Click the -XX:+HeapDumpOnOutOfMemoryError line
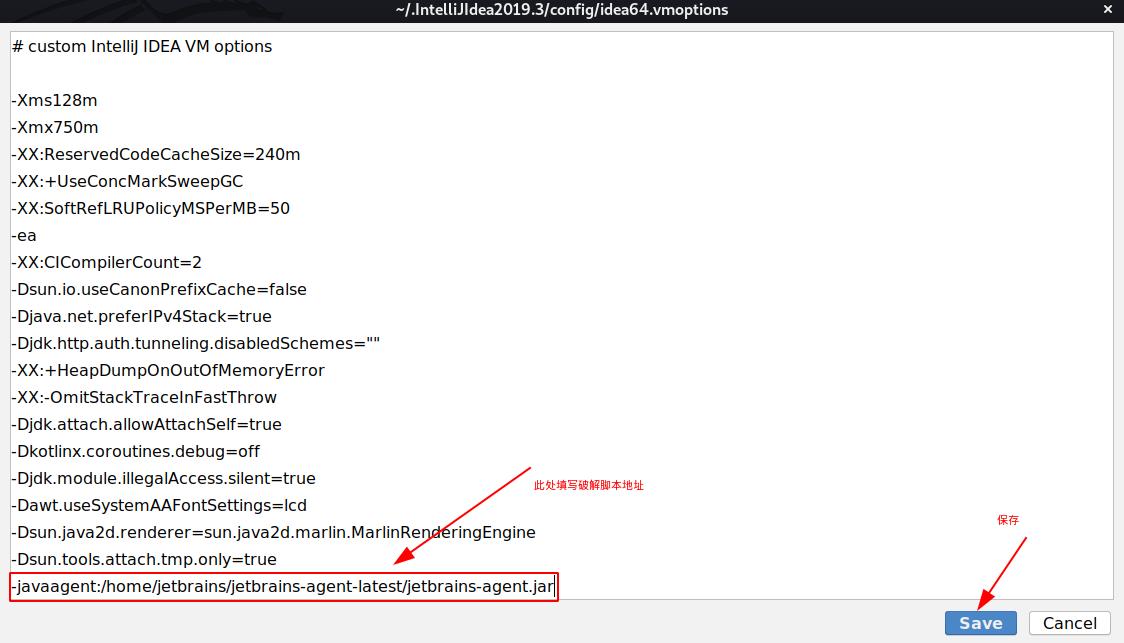Image resolution: width=1124 pixels, height=643 pixels. (x=168, y=371)
